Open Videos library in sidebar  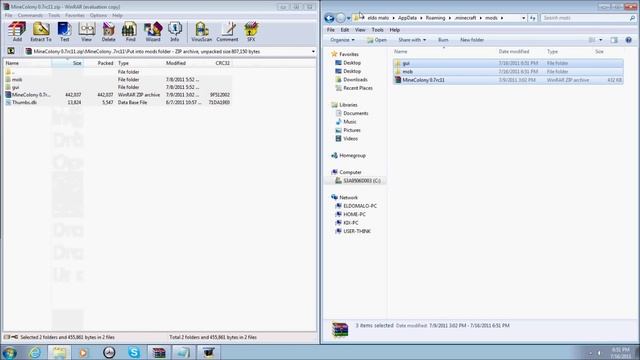tap(347, 139)
